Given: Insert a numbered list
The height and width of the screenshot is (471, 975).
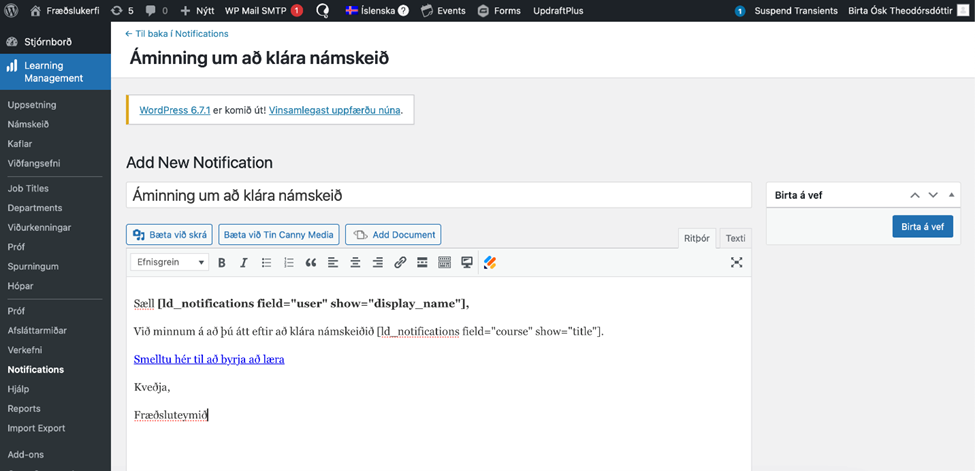Looking at the screenshot, I should [289, 263].
